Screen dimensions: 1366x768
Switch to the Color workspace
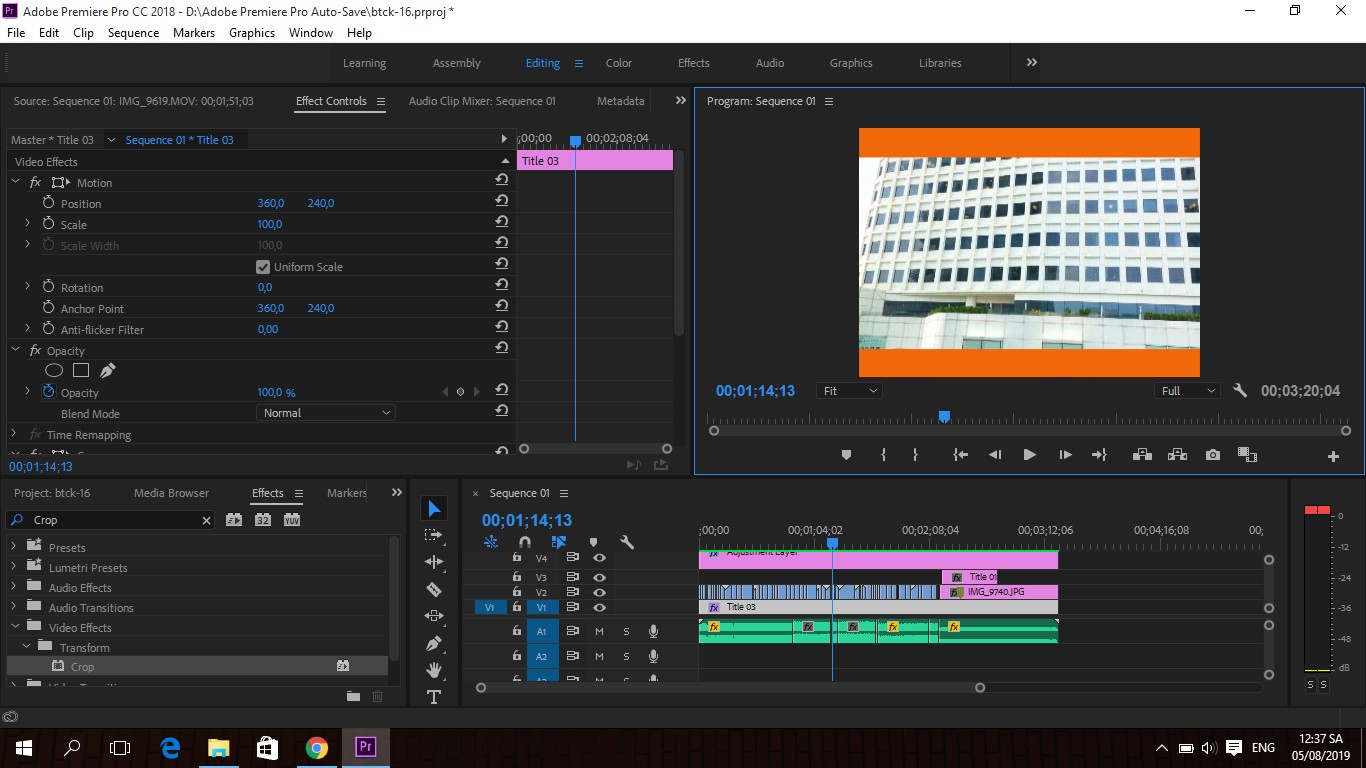(x=619, y=63)
